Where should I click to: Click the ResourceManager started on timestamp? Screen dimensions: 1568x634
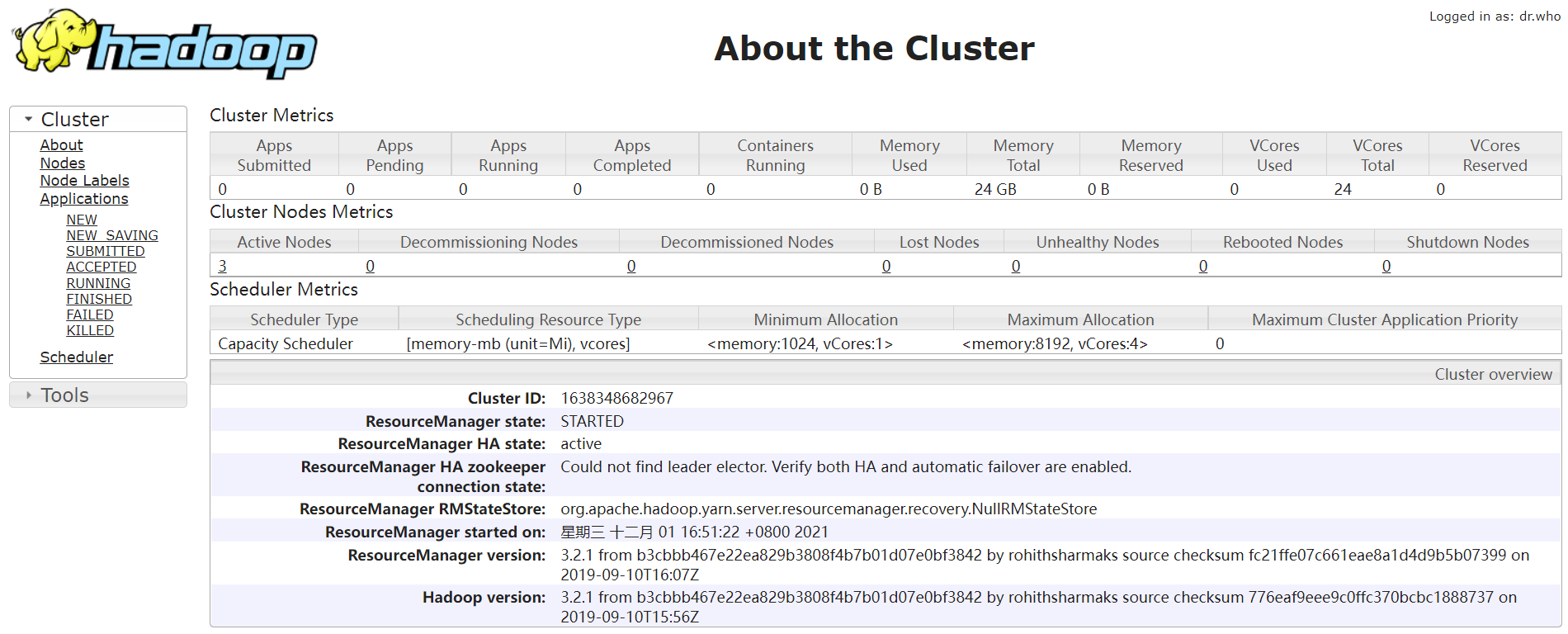694,532
